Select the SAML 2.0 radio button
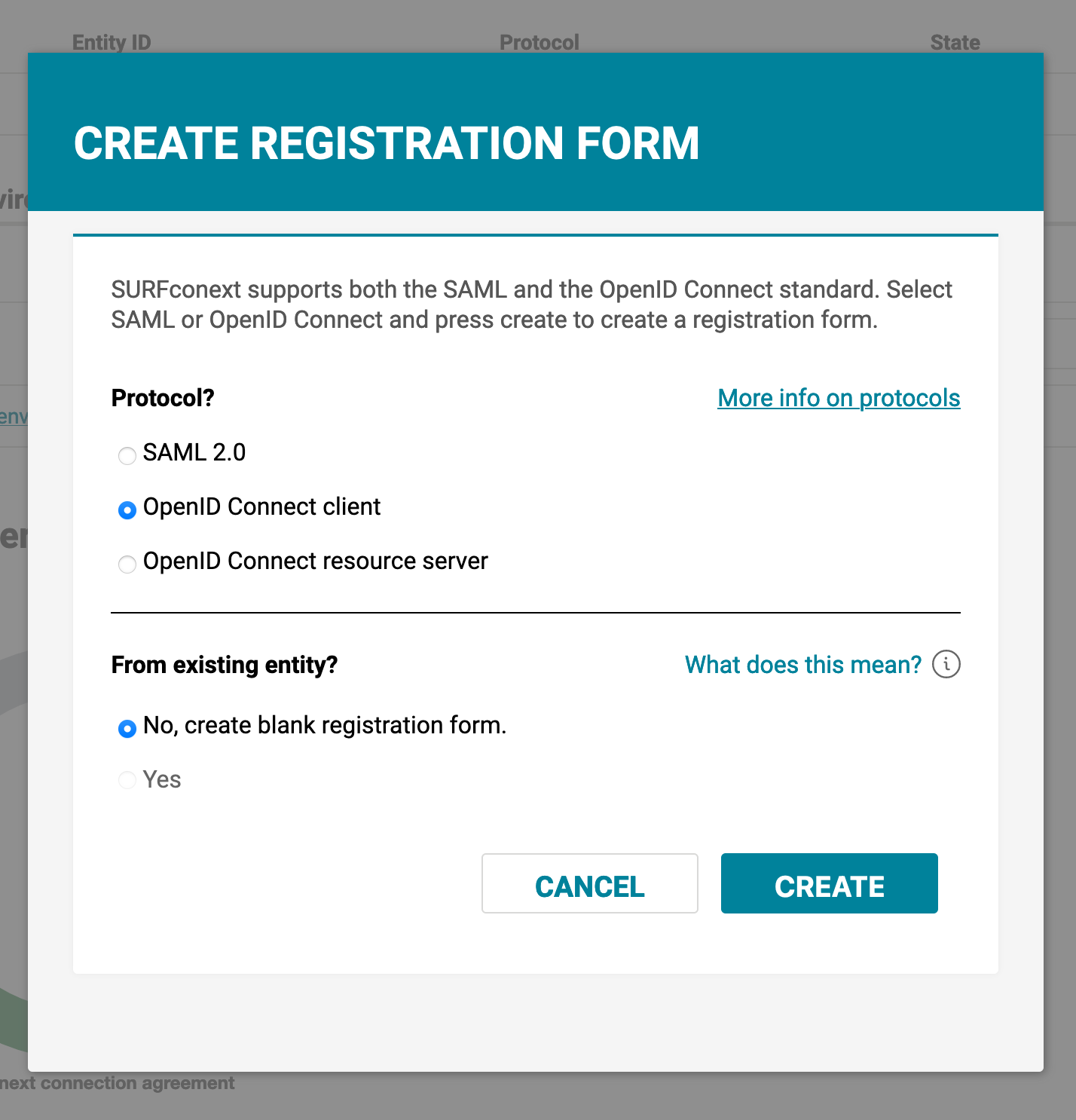Image resolution: width=1076 pixels, height=1120 pixels. 127,455
